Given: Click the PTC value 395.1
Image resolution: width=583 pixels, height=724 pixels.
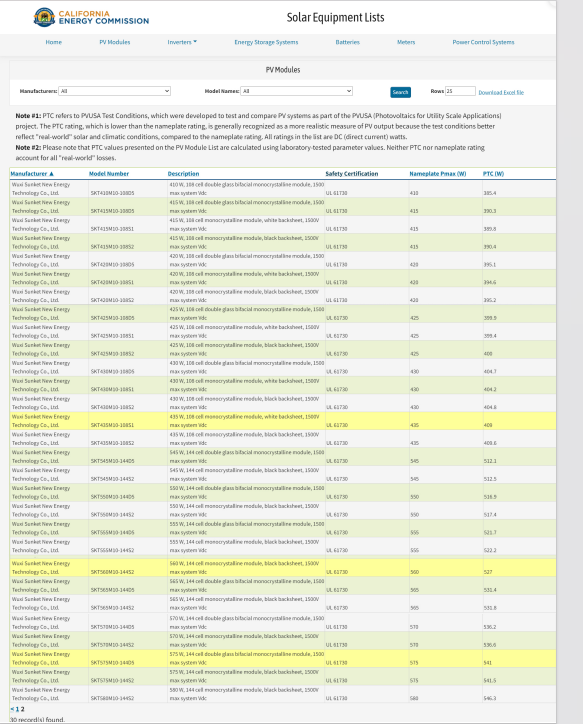Looking at the screenshot, I should click(490, 265).
